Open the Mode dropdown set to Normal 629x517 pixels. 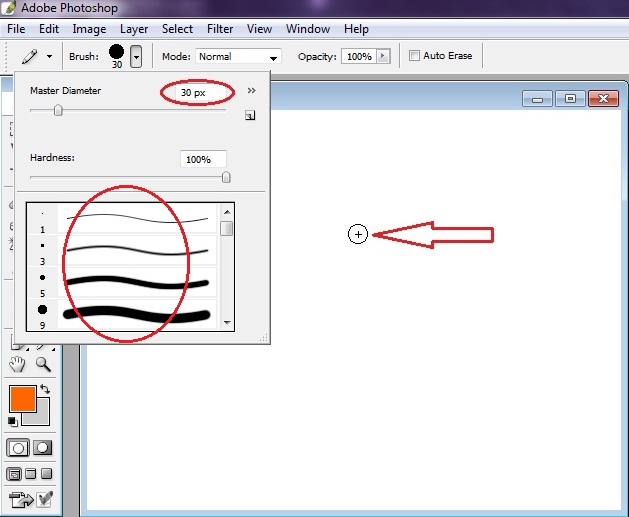coord(239,57)
